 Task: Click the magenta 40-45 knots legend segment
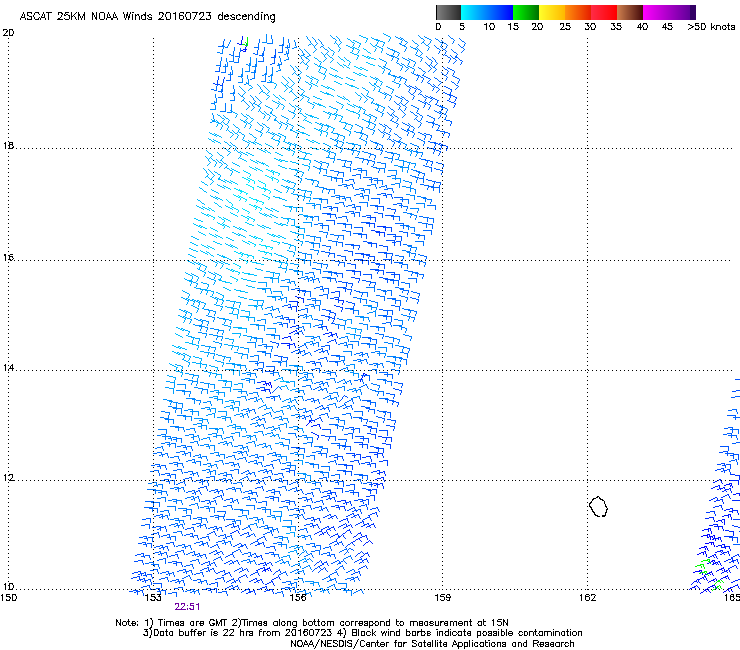(656, 12)
